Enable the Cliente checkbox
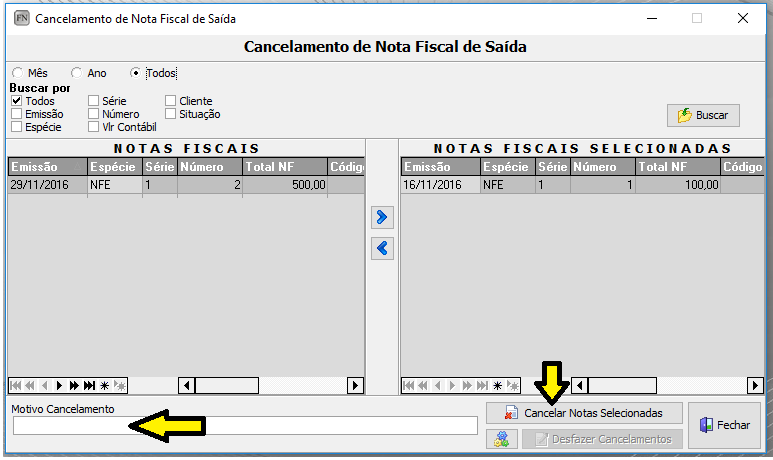The width and height of the screenshot is (773, 460). [x=171, y=101]
